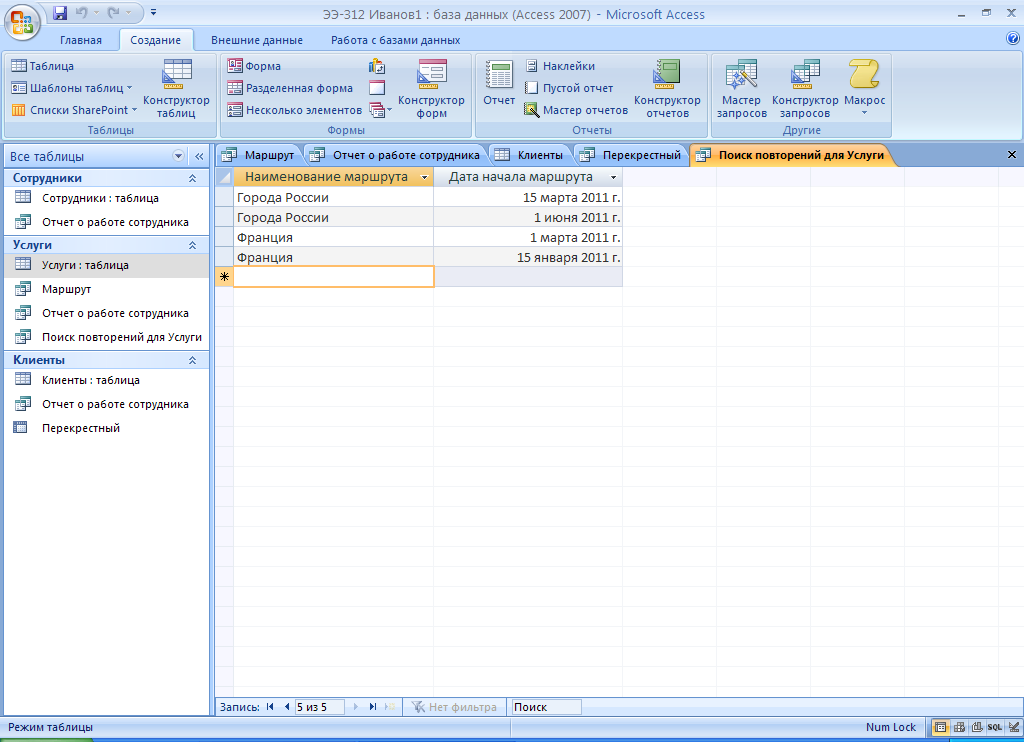The height and width of the screenshot is (742, 1024).
Task: Create a Пустой отчет
Action: point(569,88)
